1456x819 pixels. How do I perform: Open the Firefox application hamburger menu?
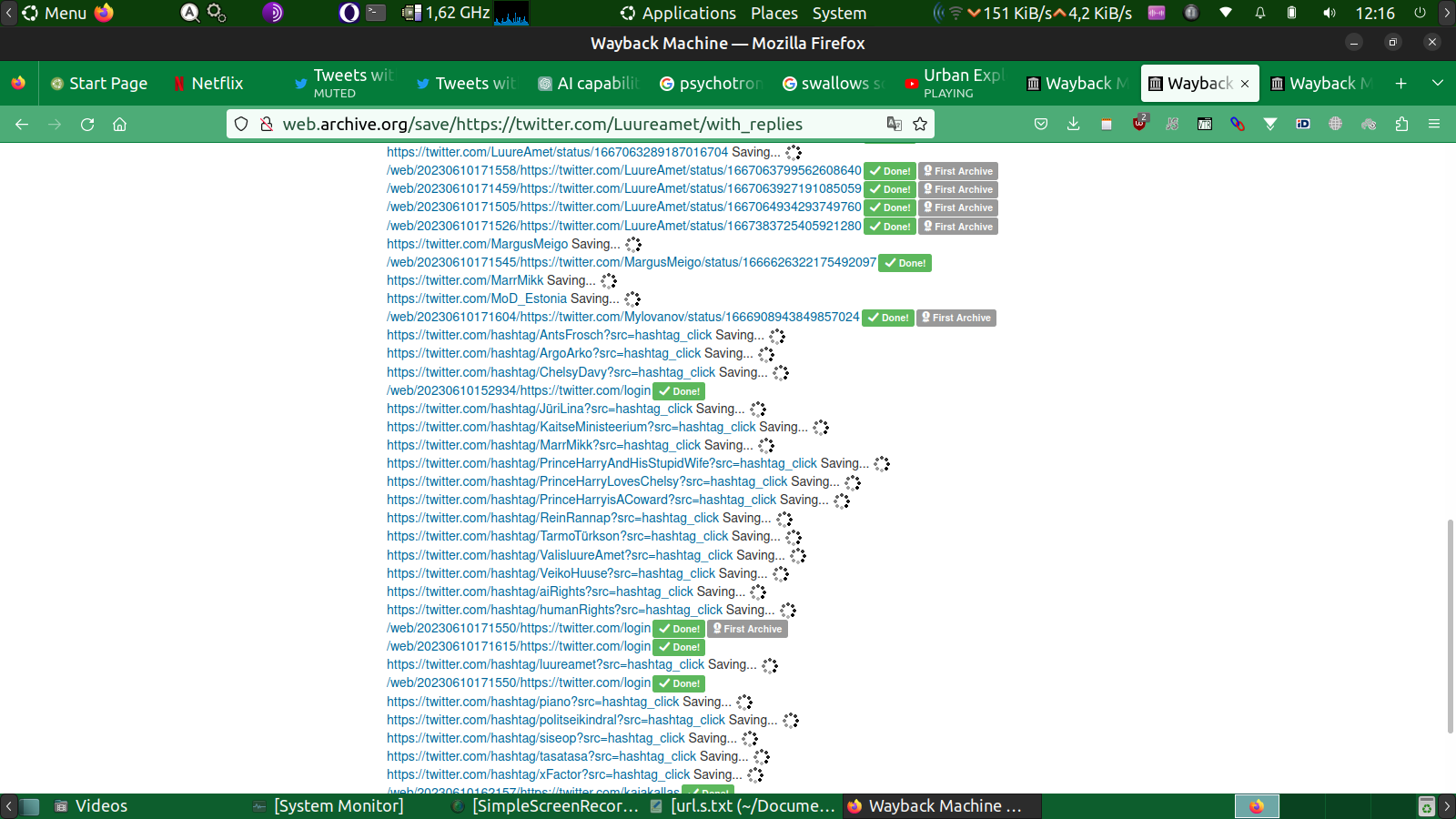[x=1434, y=125]
